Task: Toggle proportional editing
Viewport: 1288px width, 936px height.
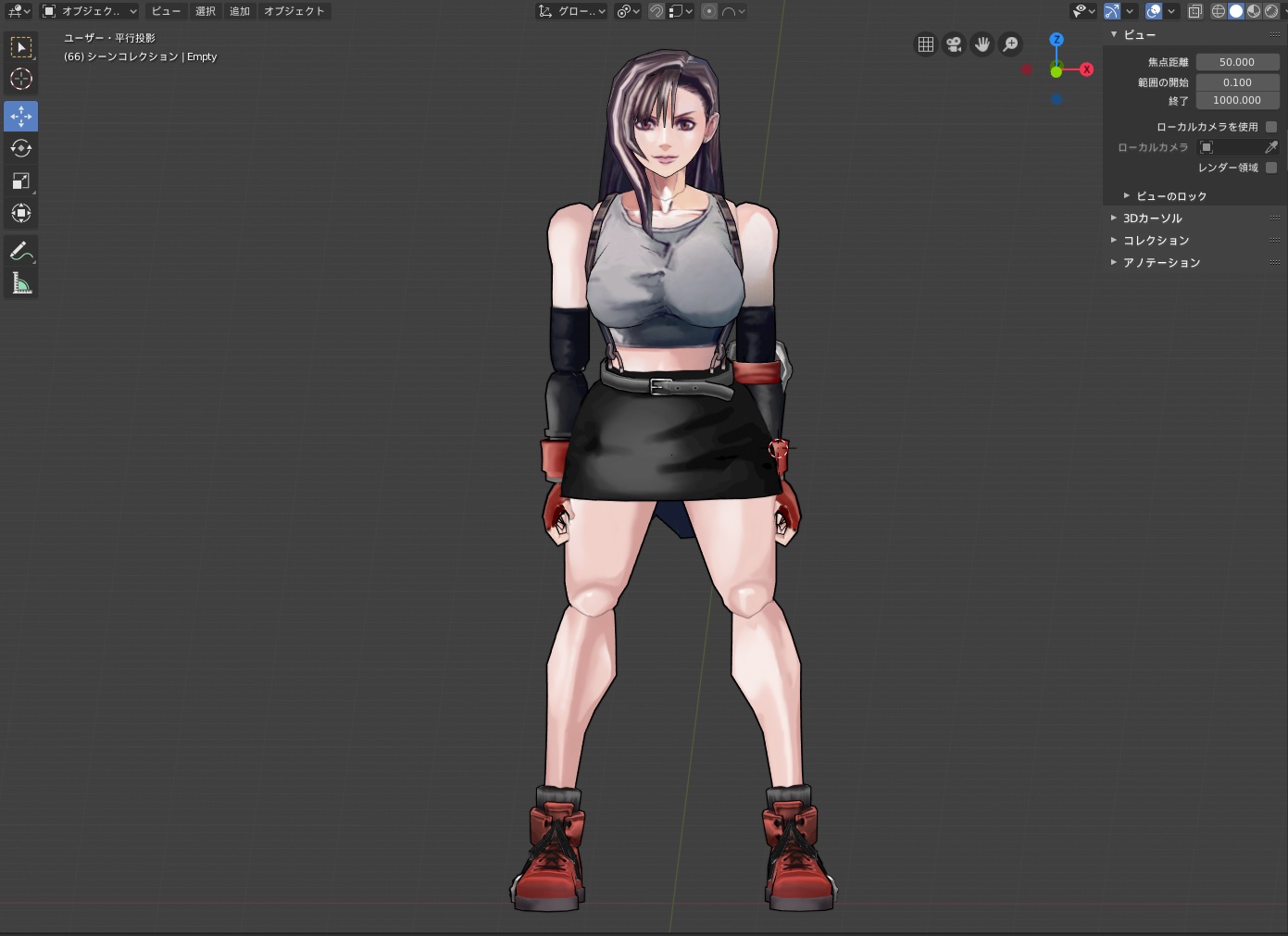Action: [709, 11]
